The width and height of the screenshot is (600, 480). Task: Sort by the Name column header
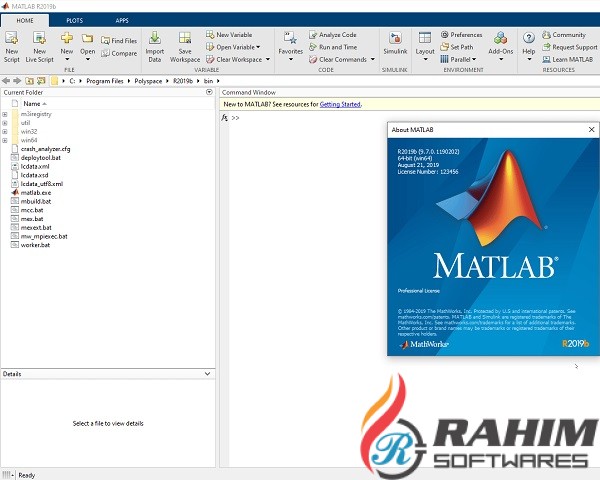32,104
